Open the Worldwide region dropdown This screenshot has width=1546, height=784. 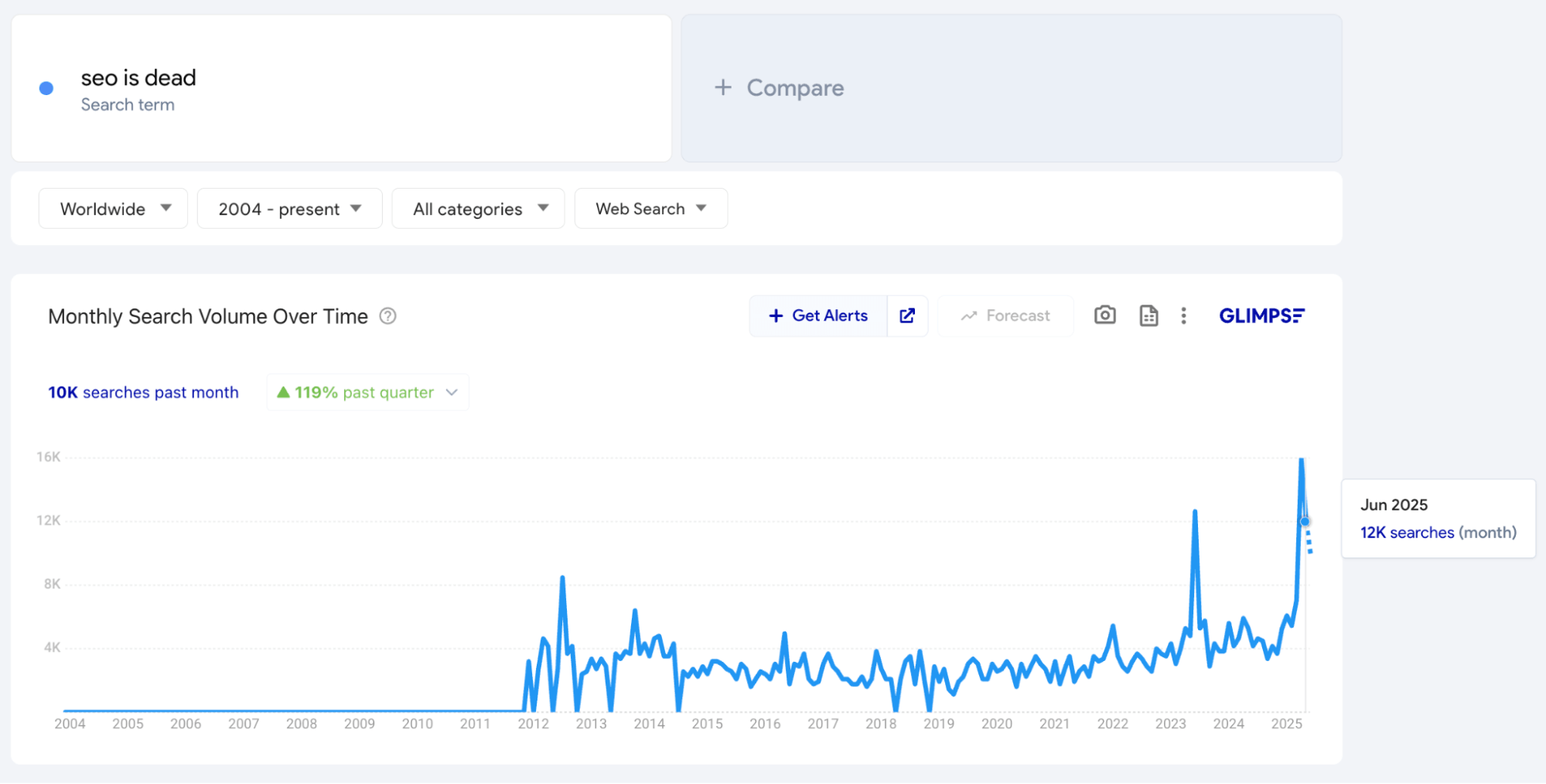(114, 209)
